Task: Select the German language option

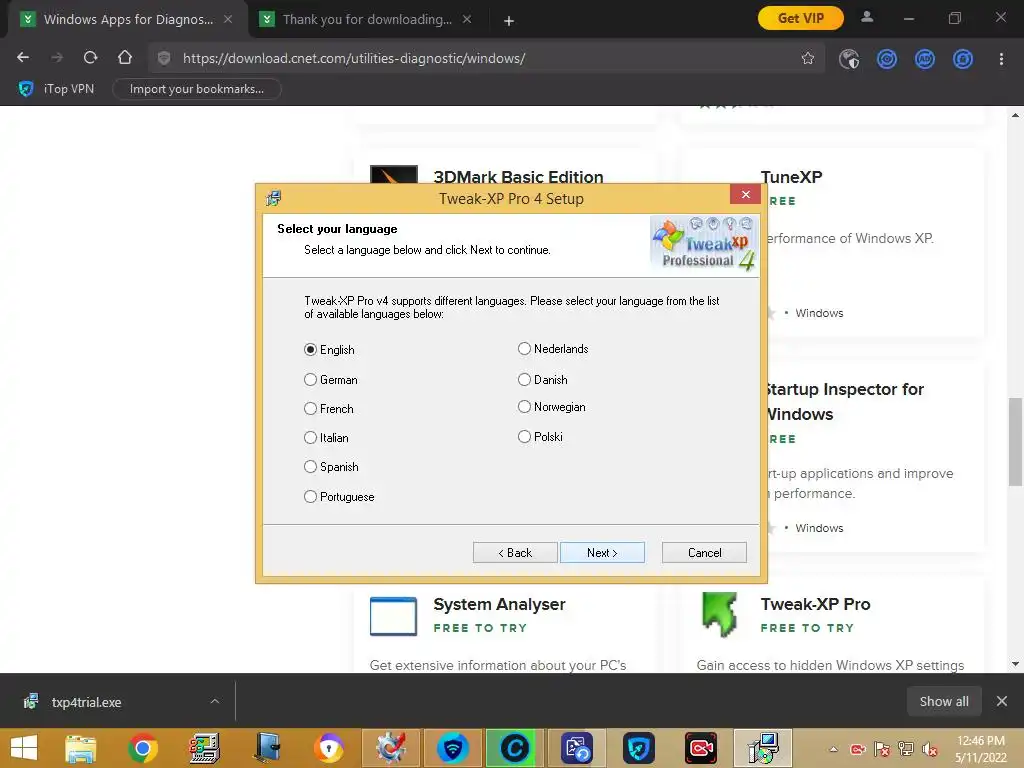Action: tap(310, 379)
